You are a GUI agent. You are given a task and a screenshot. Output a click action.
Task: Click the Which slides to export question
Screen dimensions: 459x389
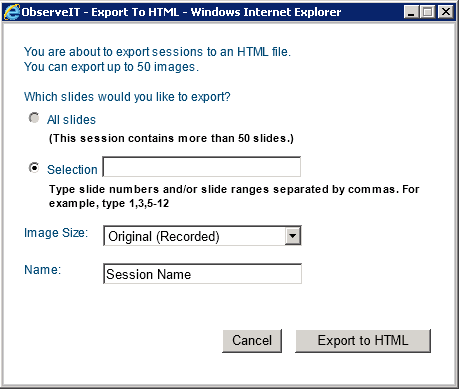coord(127,97)
